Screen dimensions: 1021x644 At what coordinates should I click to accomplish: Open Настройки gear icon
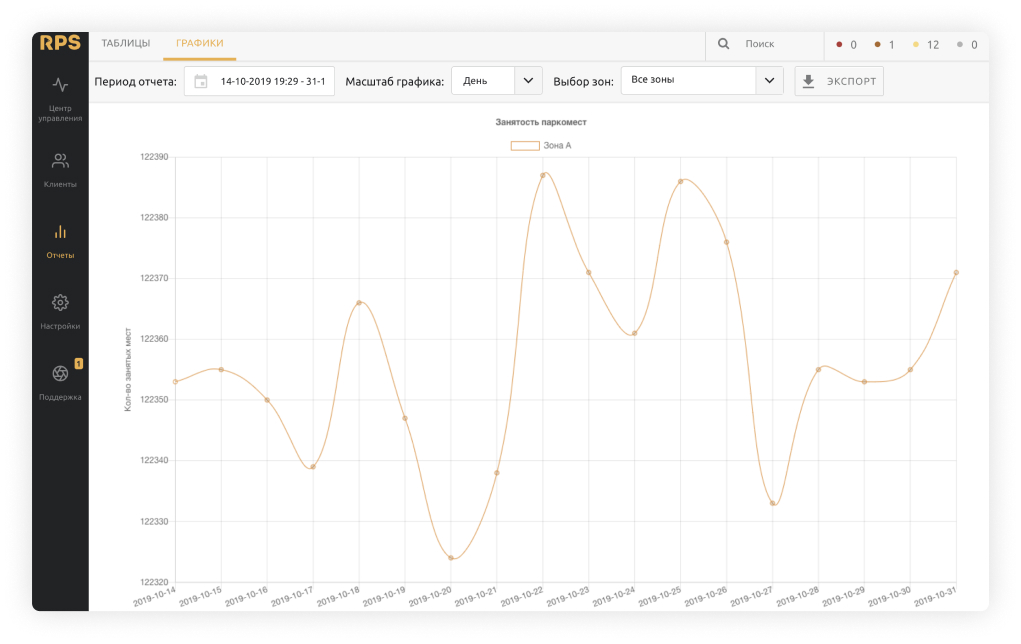pyautogui.click(x=60, y=303)
